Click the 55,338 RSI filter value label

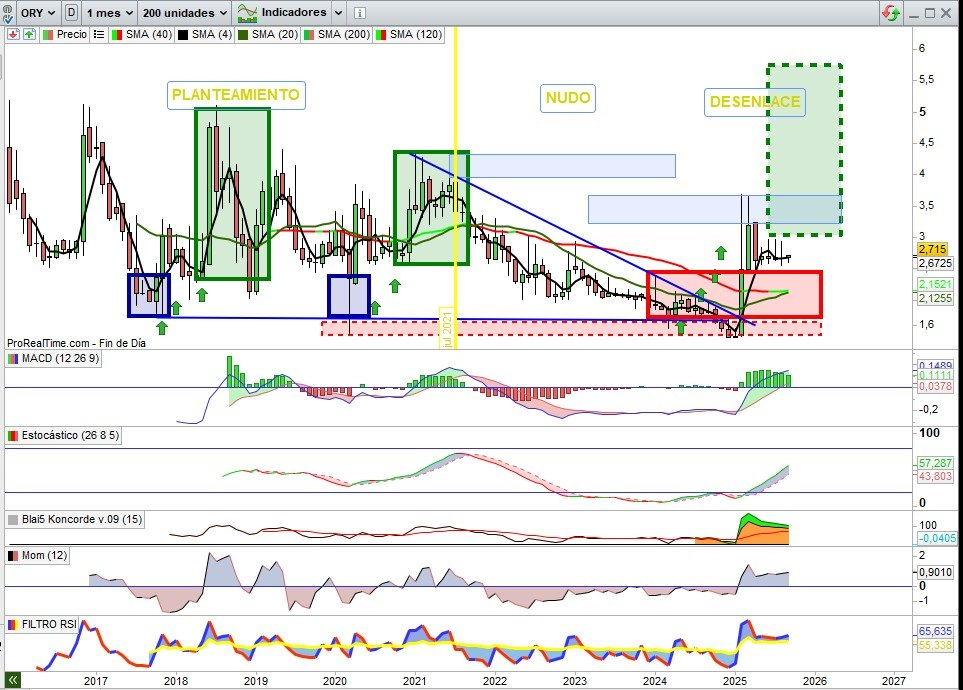pos(935,645)
